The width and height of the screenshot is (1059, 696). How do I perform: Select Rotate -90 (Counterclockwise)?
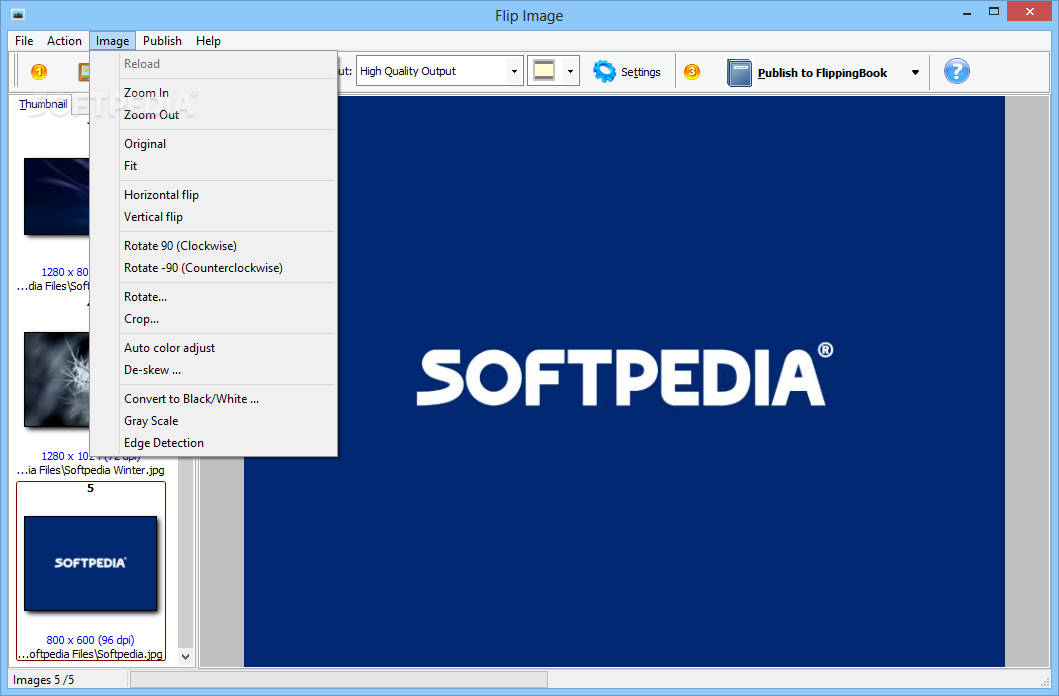213,268
